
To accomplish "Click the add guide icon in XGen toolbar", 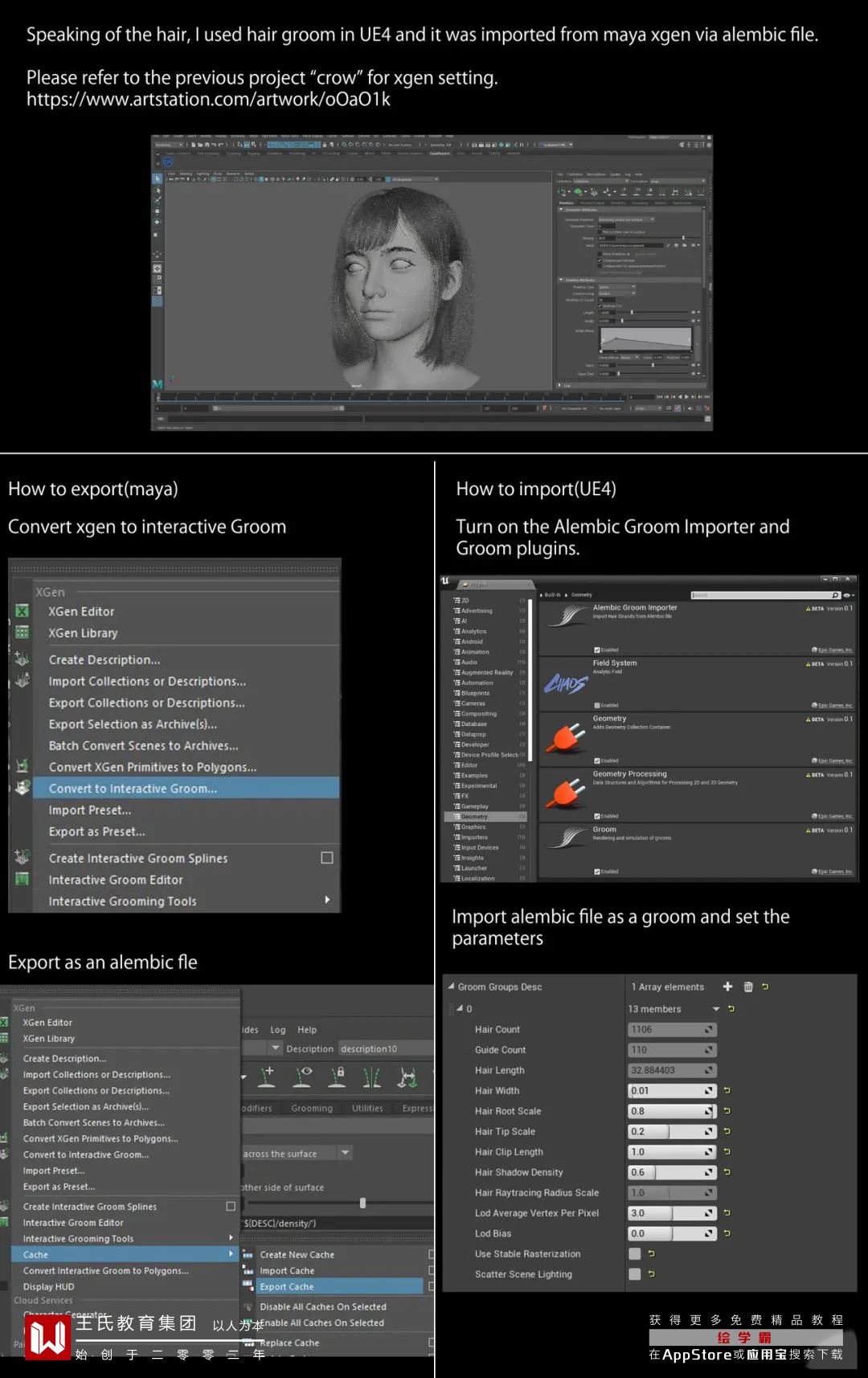I will click(268, 1076).
